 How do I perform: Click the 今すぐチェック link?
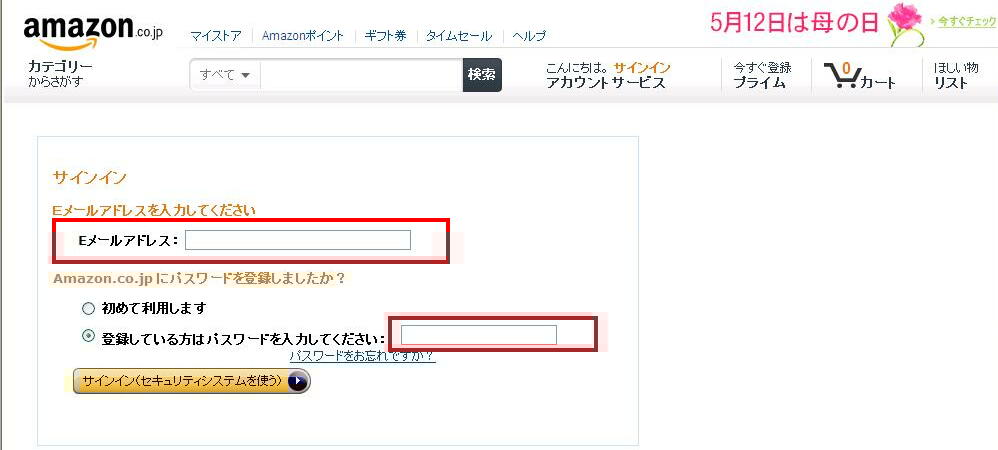(x=966, y=21)
